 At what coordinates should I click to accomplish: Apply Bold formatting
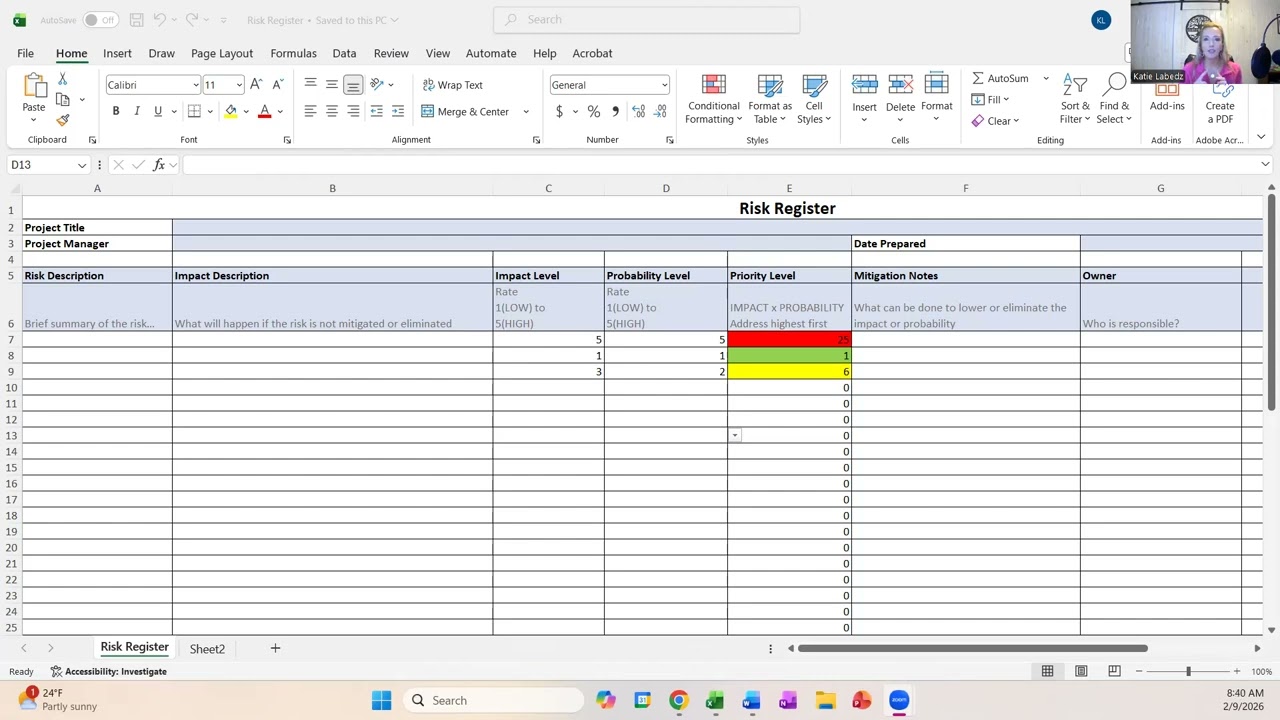coord(116,111)
